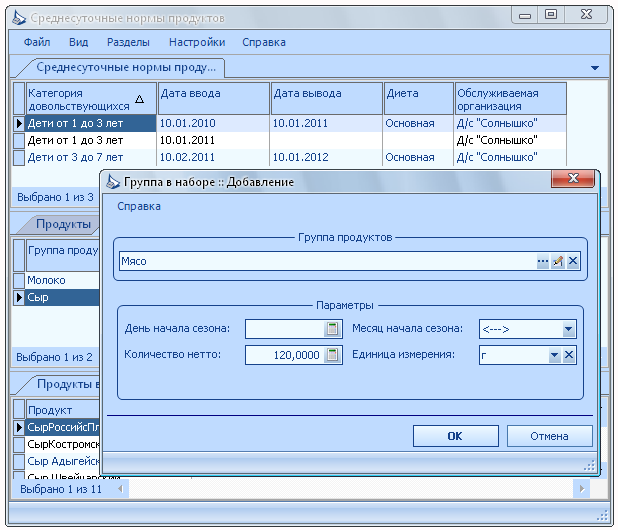Select row with Дата ввода 10.01.2010
The height and width of the screenshot is (530, 618).
coord(290,123)
